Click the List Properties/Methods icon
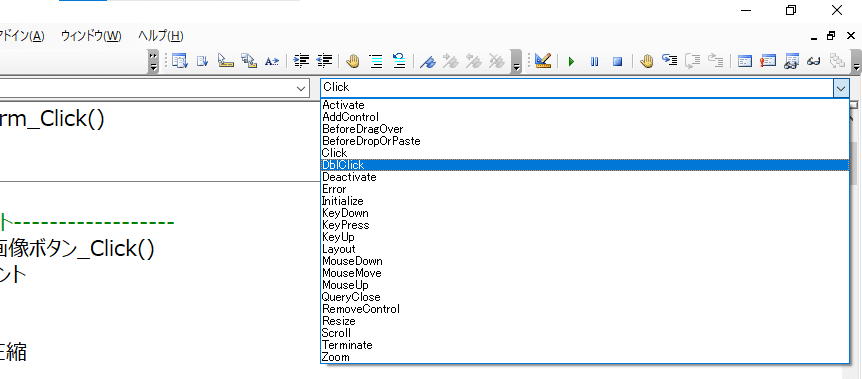862x379 pixels. pos(180,61)
